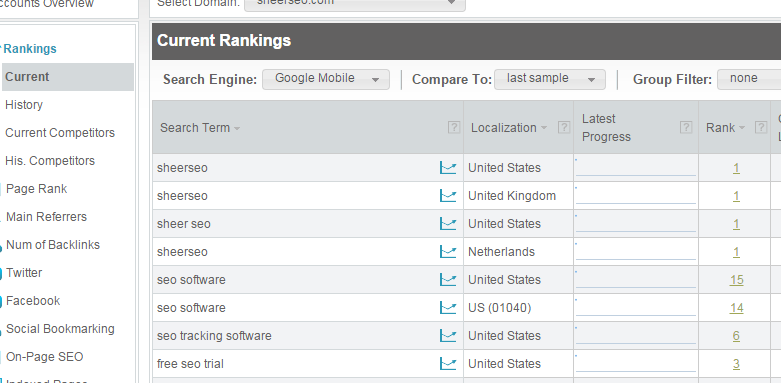Viewport: 781px width, 383px height.
Task: Open Facebook in sidebar
Action: pyautogui.click(x=33, y=300)
